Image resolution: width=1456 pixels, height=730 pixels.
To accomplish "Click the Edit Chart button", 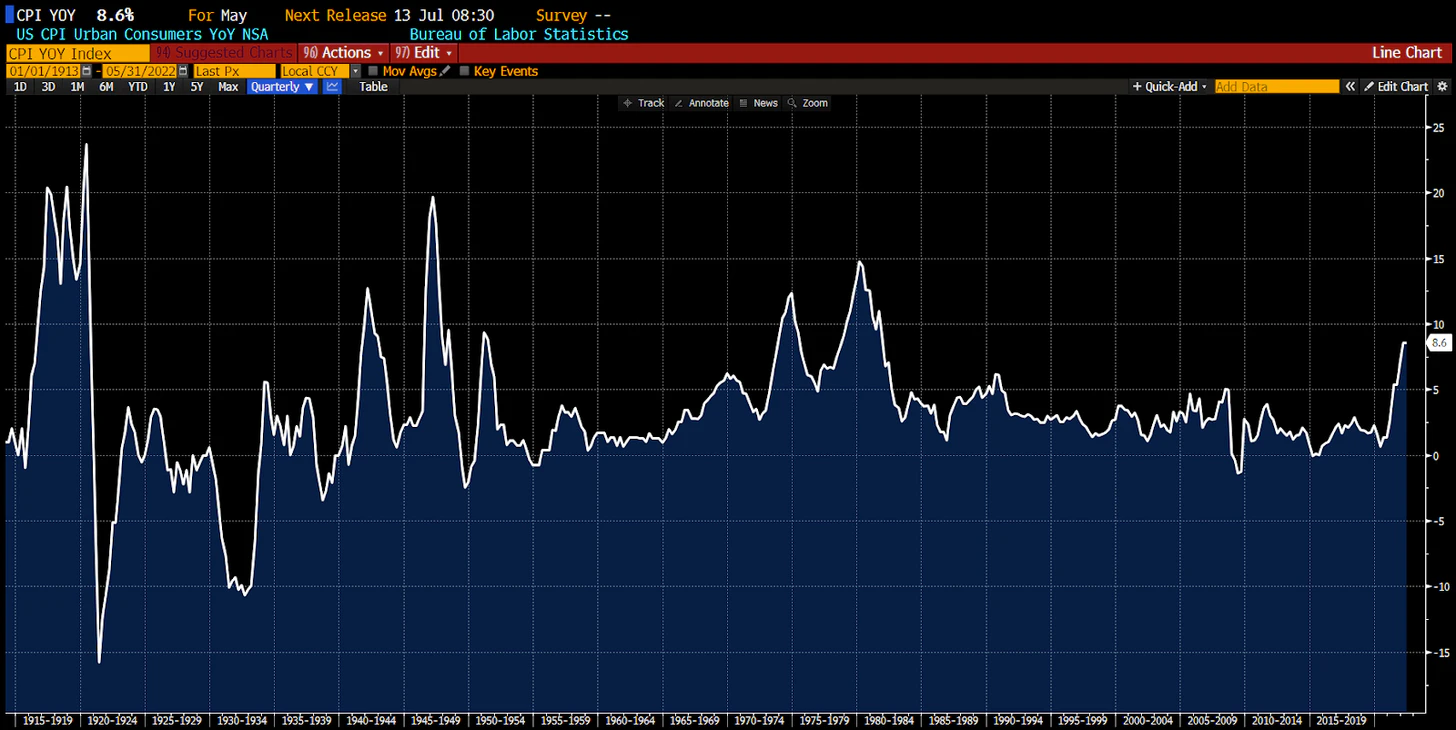I will pyautogui.click(x=1396, y=87).
